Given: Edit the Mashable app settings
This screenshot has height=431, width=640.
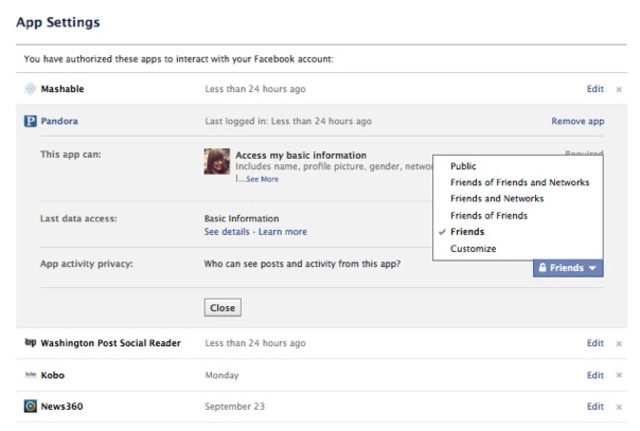Looking at the screenshot, I should (x=595, y=89).
